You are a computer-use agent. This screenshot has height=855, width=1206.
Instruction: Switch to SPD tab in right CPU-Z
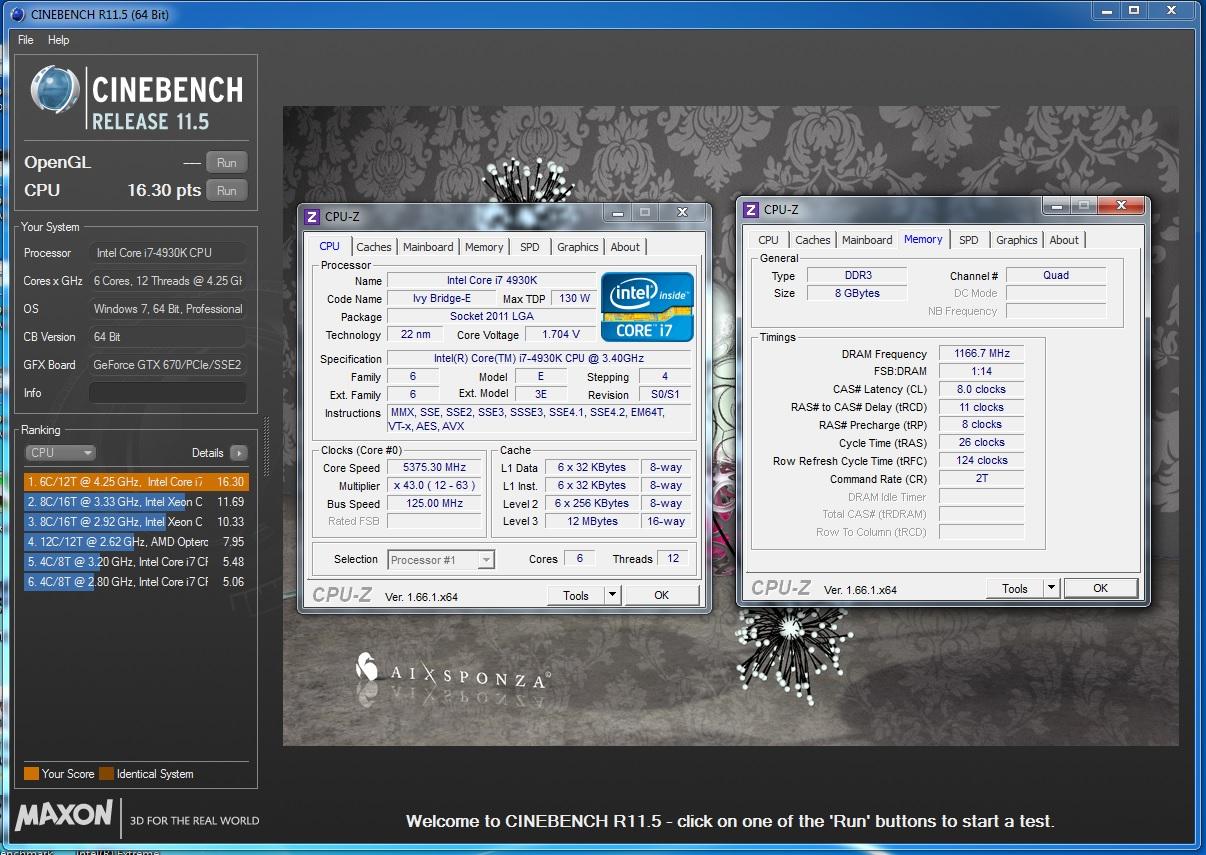pos(969,240)
